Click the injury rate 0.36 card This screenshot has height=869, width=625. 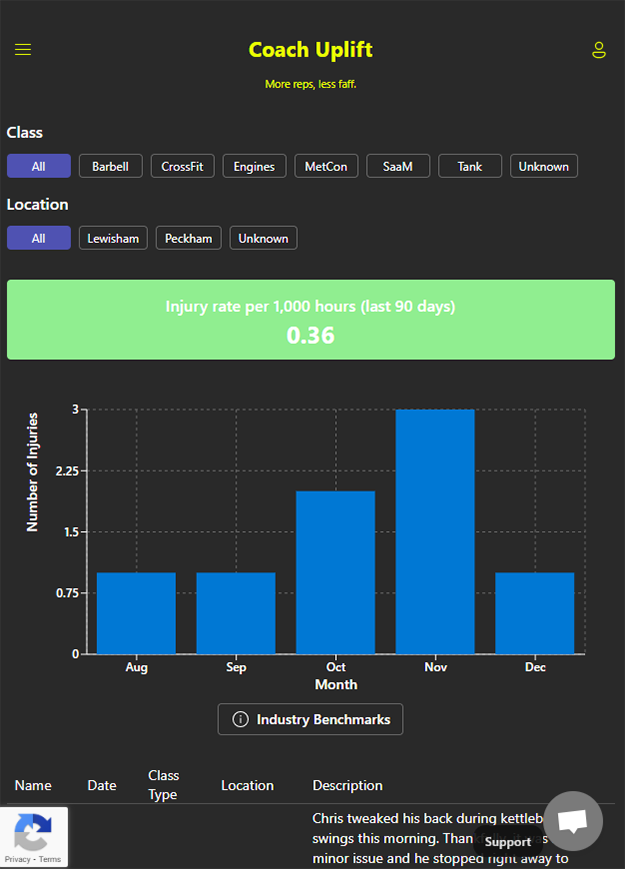tap(311, 320)
